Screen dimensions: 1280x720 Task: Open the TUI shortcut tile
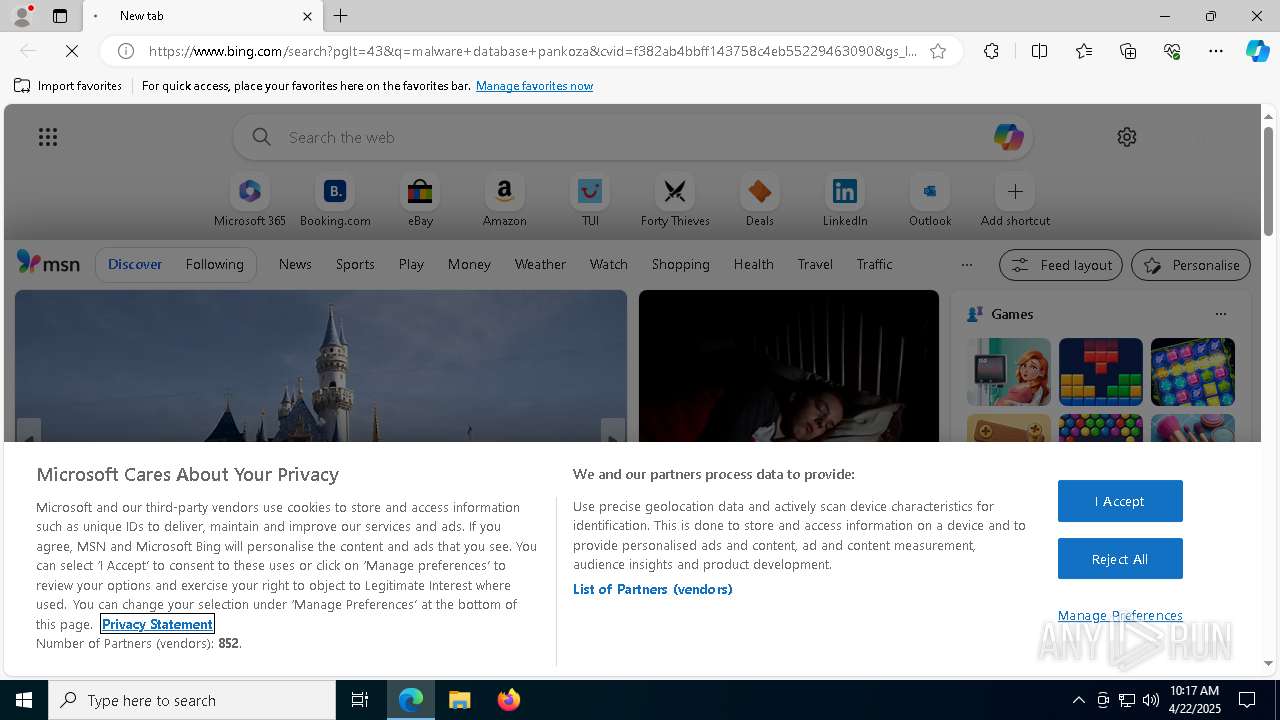point(590,201)
